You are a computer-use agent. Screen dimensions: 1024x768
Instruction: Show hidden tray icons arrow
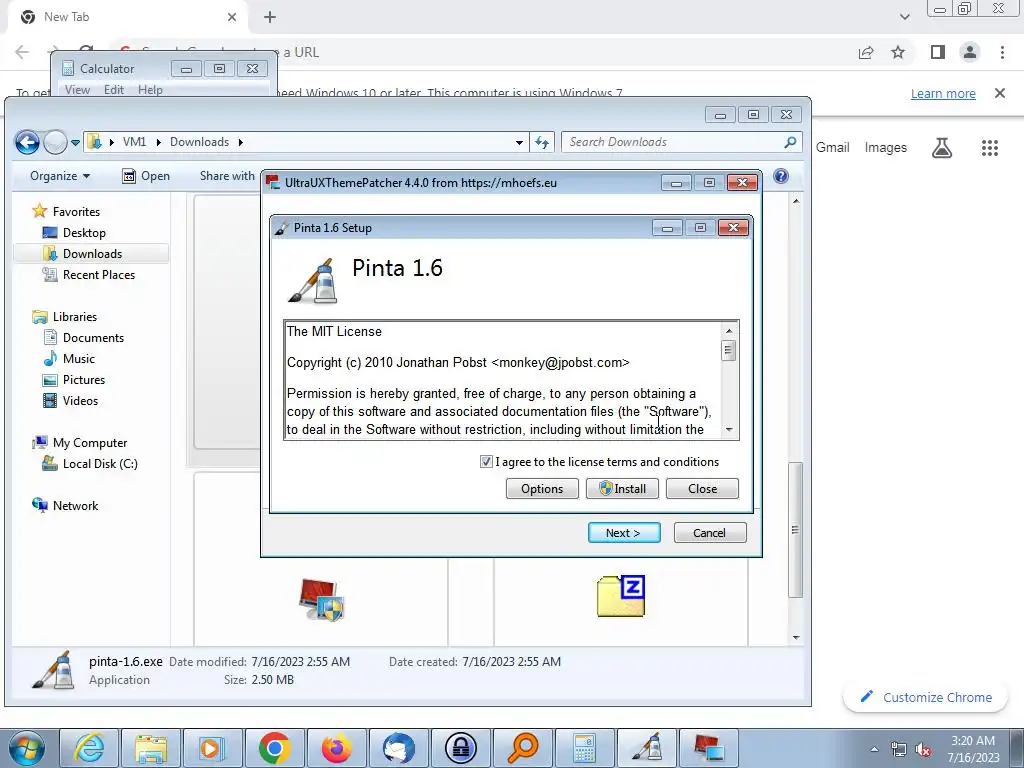coord(874,750)
